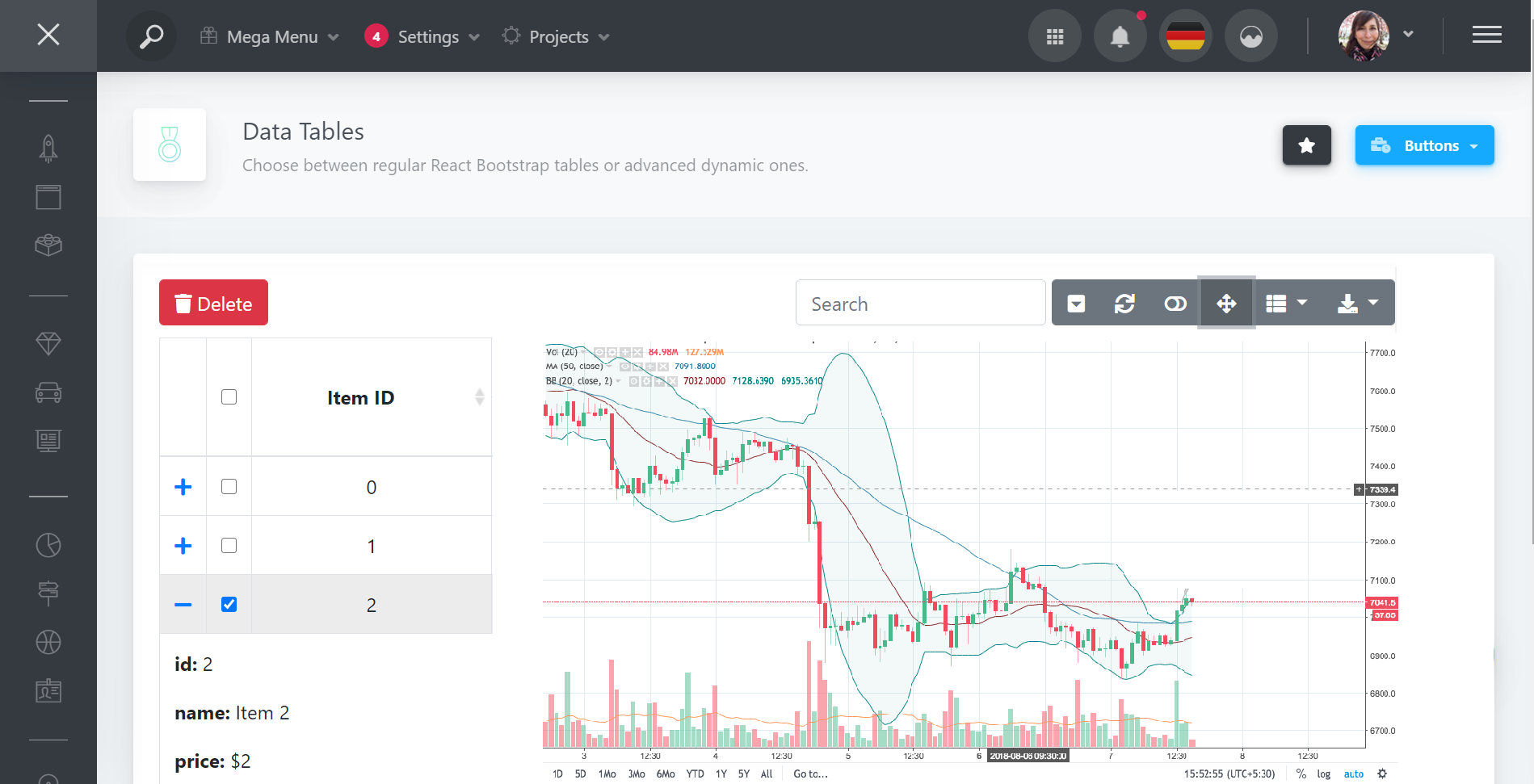Viewport: 1534px width, 784px height.
Task: Open the grid apps menu icon
Action: (x=1054, y=36)
